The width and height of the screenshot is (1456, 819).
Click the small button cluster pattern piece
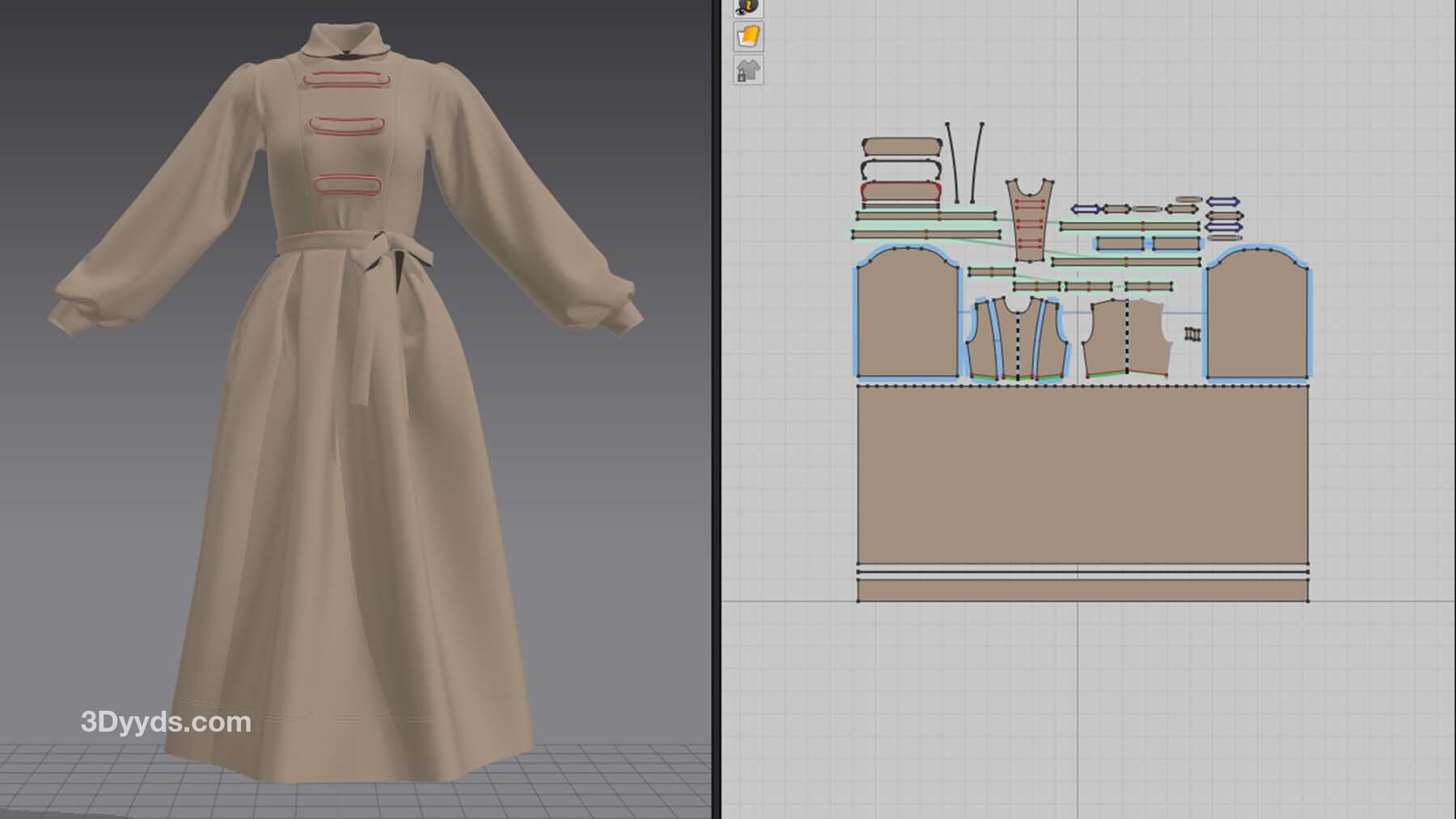pos(1191,334)
